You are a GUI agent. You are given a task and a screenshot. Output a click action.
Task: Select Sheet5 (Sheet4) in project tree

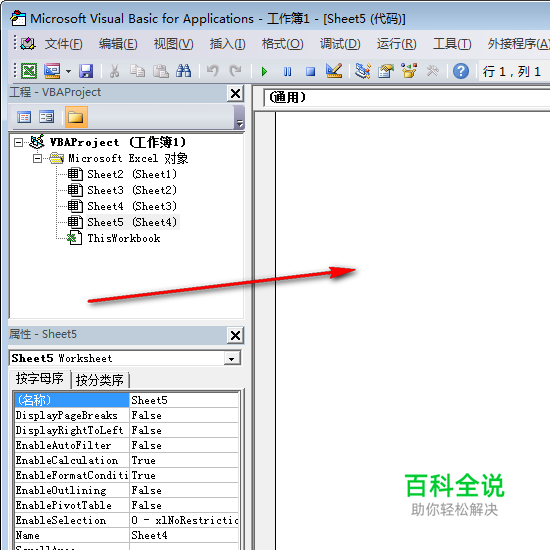pyautogui.click(x=132, y=222)
